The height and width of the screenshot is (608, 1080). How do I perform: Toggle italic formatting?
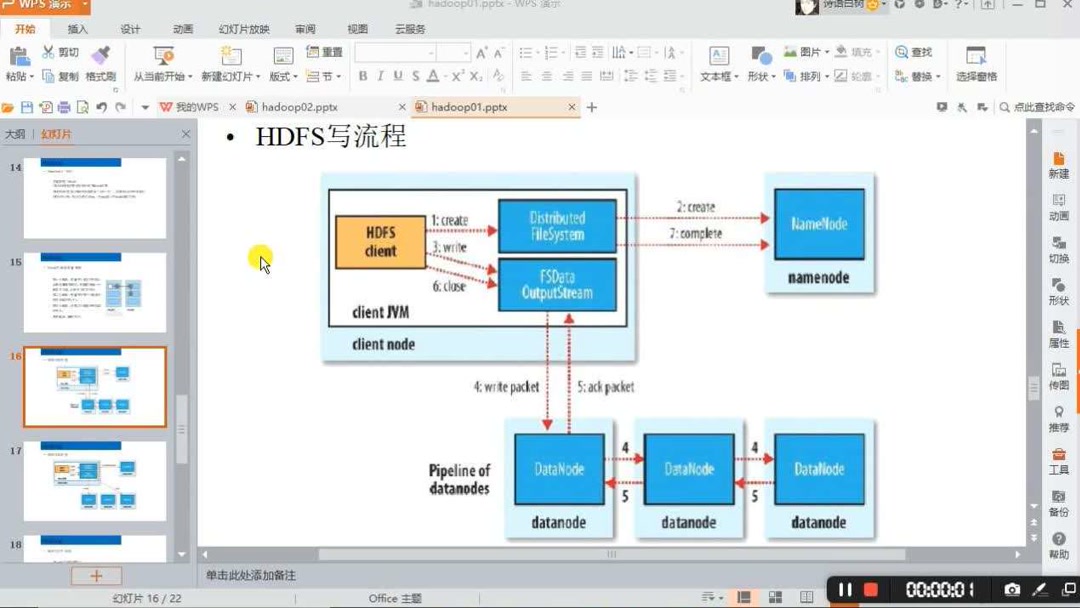pyautogui.click(x=381, y=75)
